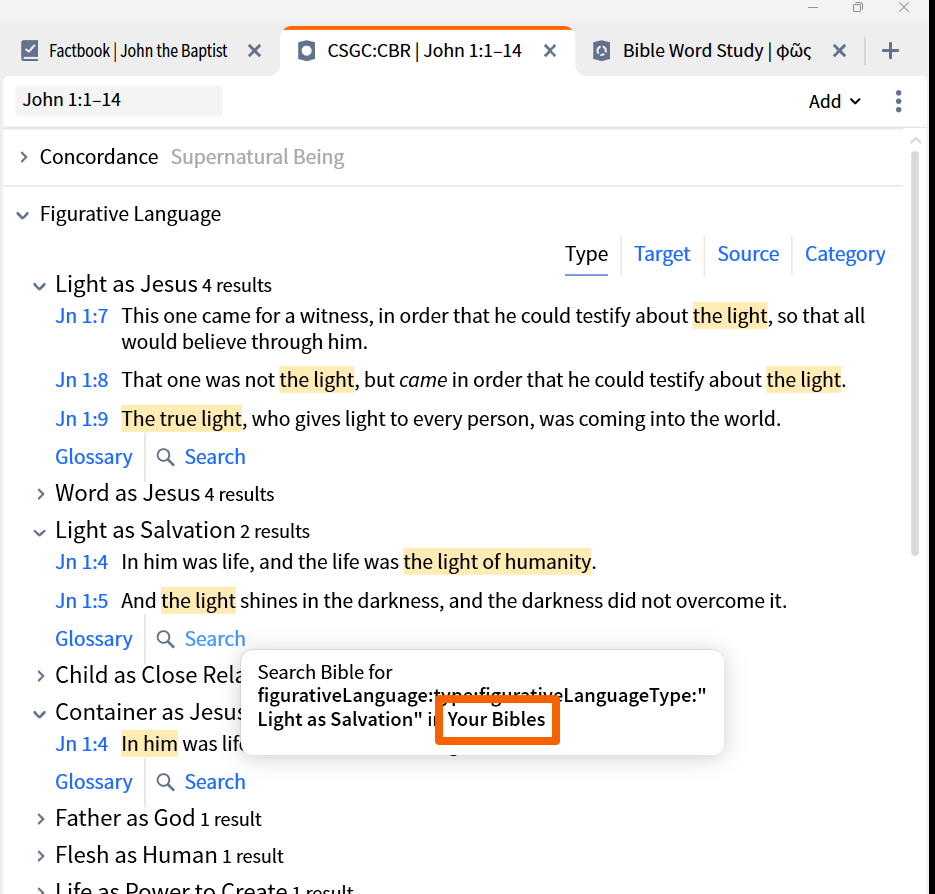Close the Bible Word Study tab
Image resolution: width=935 pixels, height=894 pixels.
point(839,51)
